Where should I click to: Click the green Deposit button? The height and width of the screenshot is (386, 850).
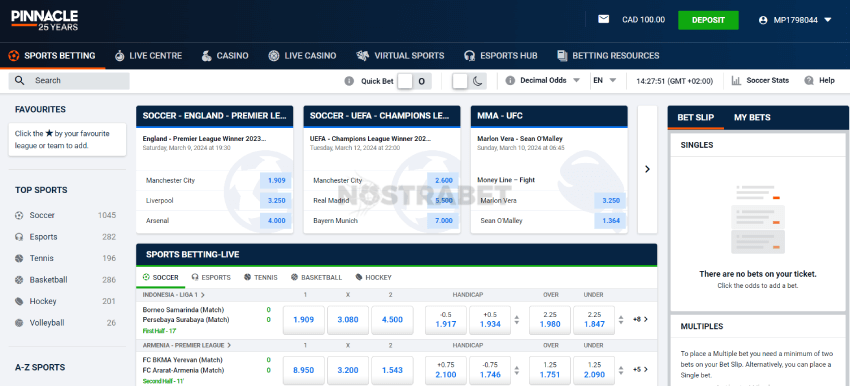pos(708,20)
